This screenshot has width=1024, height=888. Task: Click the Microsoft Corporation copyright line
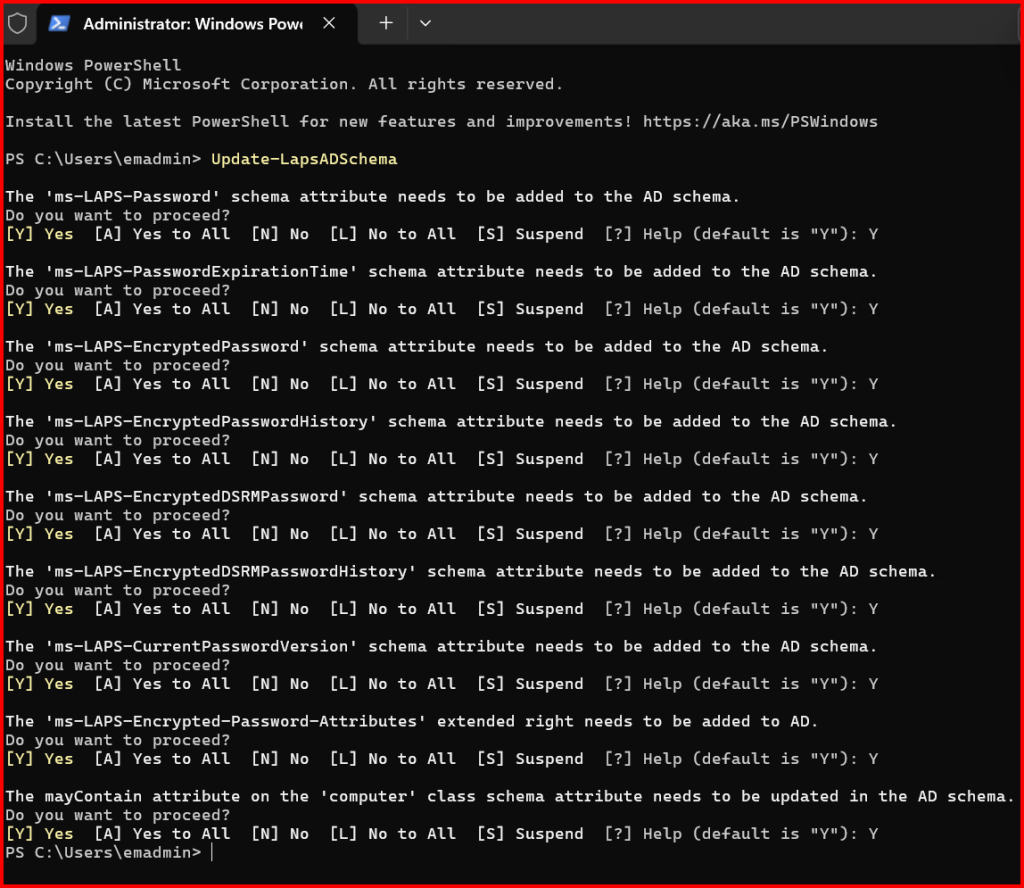click(x=284, y=84)
